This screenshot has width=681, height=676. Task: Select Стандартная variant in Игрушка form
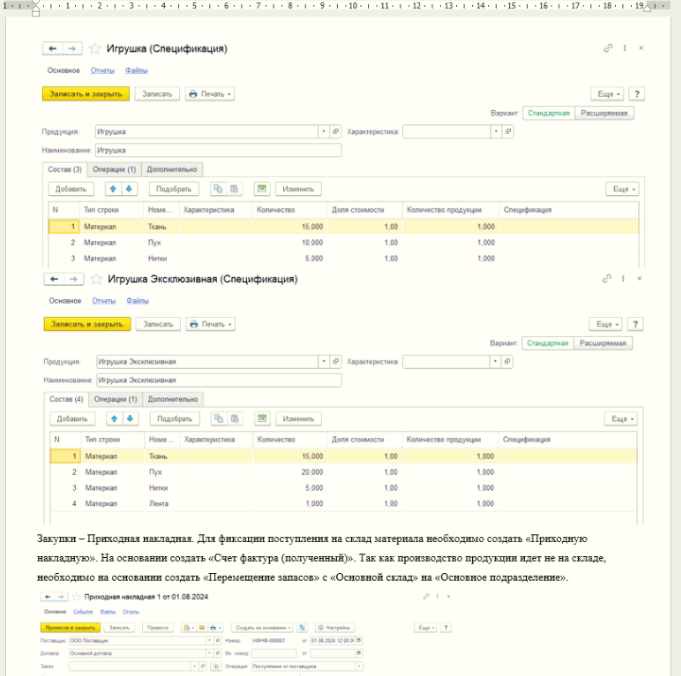(548, 113)
